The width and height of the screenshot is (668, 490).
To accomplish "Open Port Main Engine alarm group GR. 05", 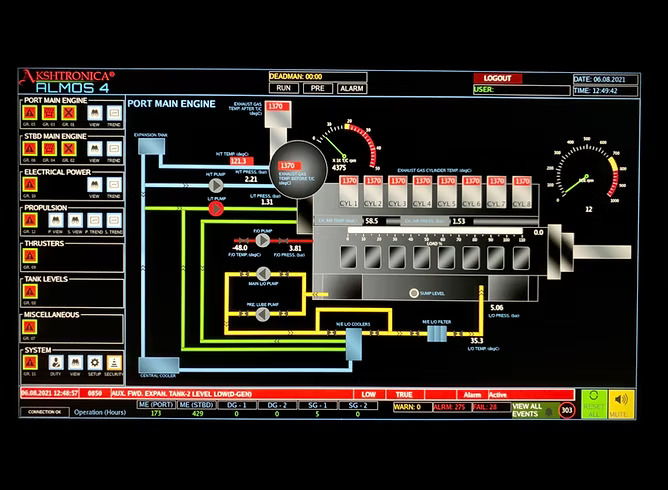I will coord(29,113).
